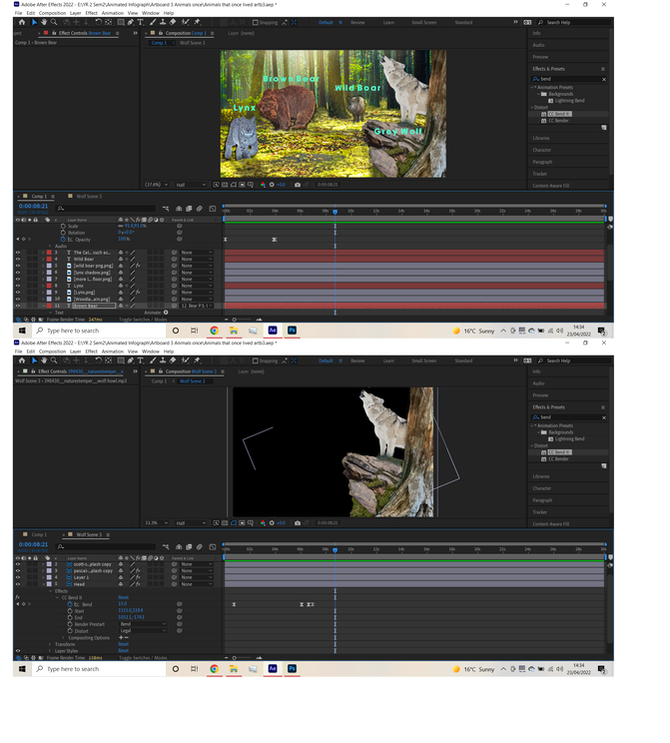The image size is (670, 743).
Task: Open Window menu in bottom window
Action: point(151,352)
